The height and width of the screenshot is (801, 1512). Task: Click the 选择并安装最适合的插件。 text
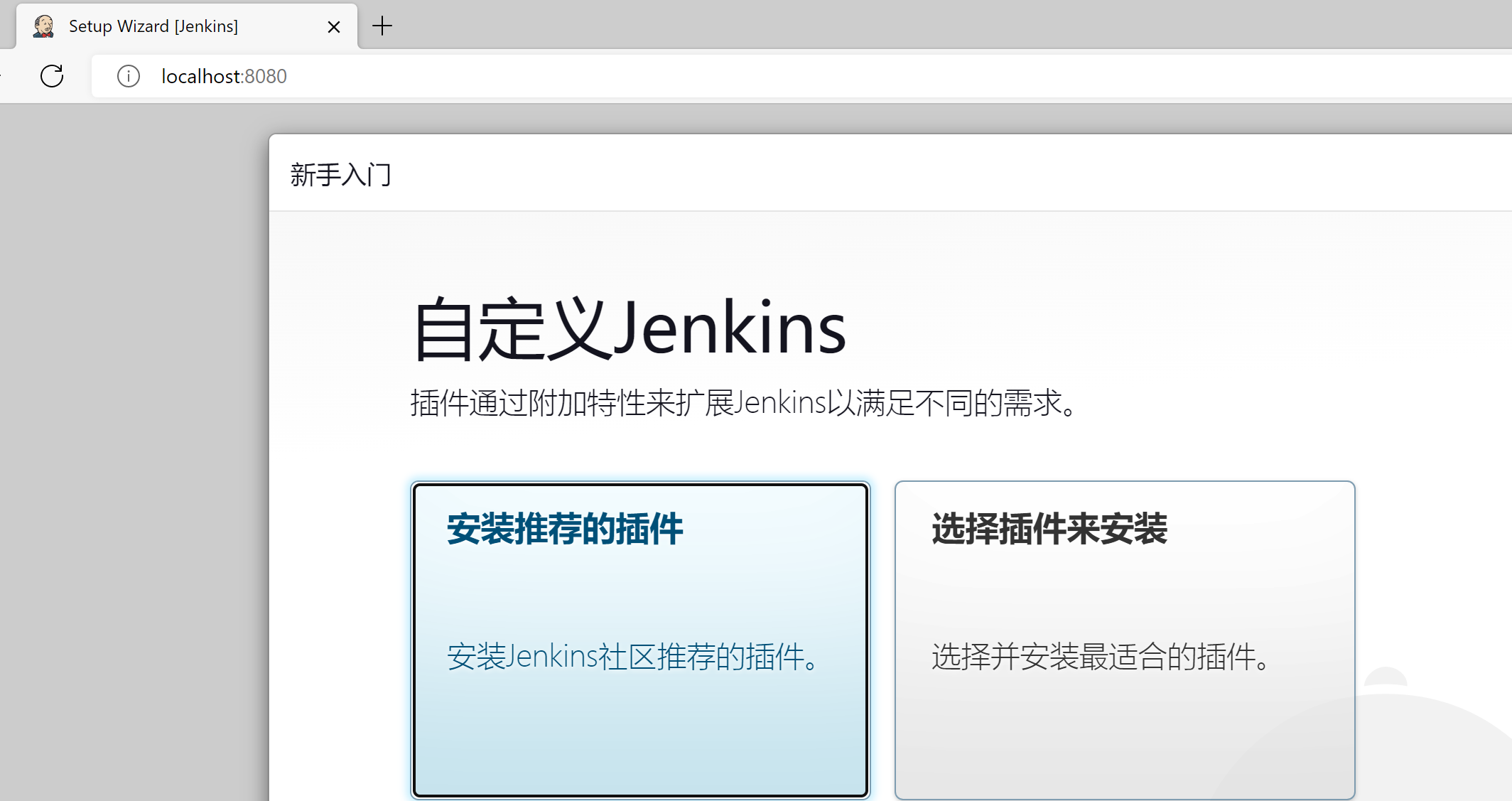tap(1102, 656)
